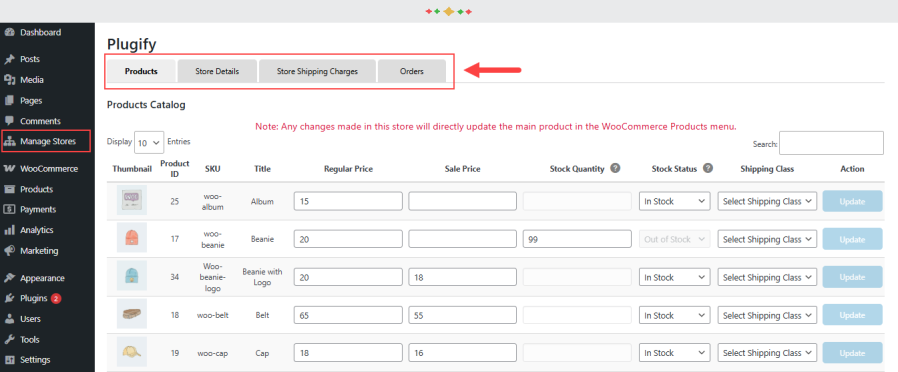898x372 pixels.
Task: Click the Sale Price field for Beanie with Logo
Action: (463, 278)
